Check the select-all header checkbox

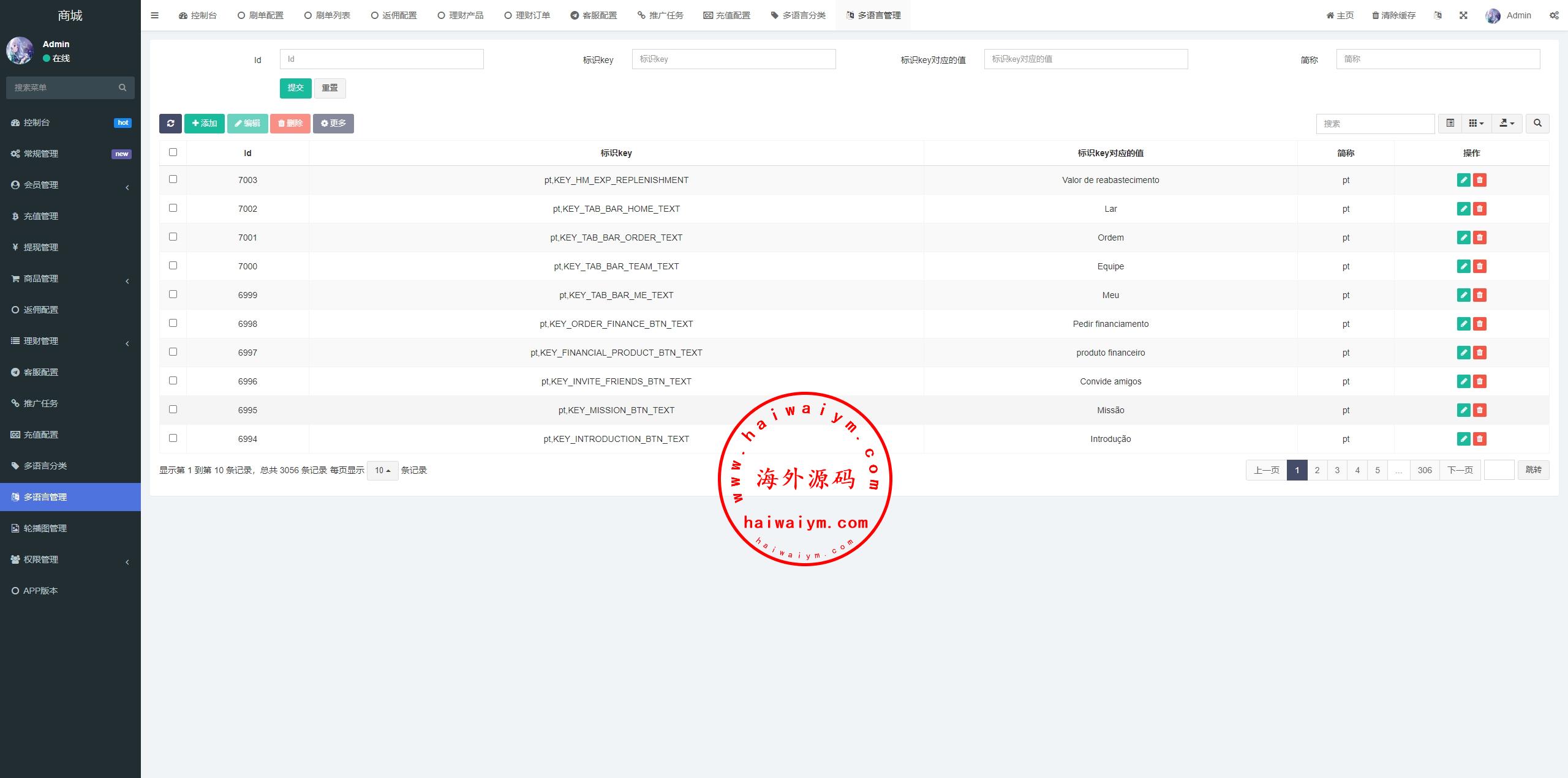pyautogui.click(x=173, y=152)
